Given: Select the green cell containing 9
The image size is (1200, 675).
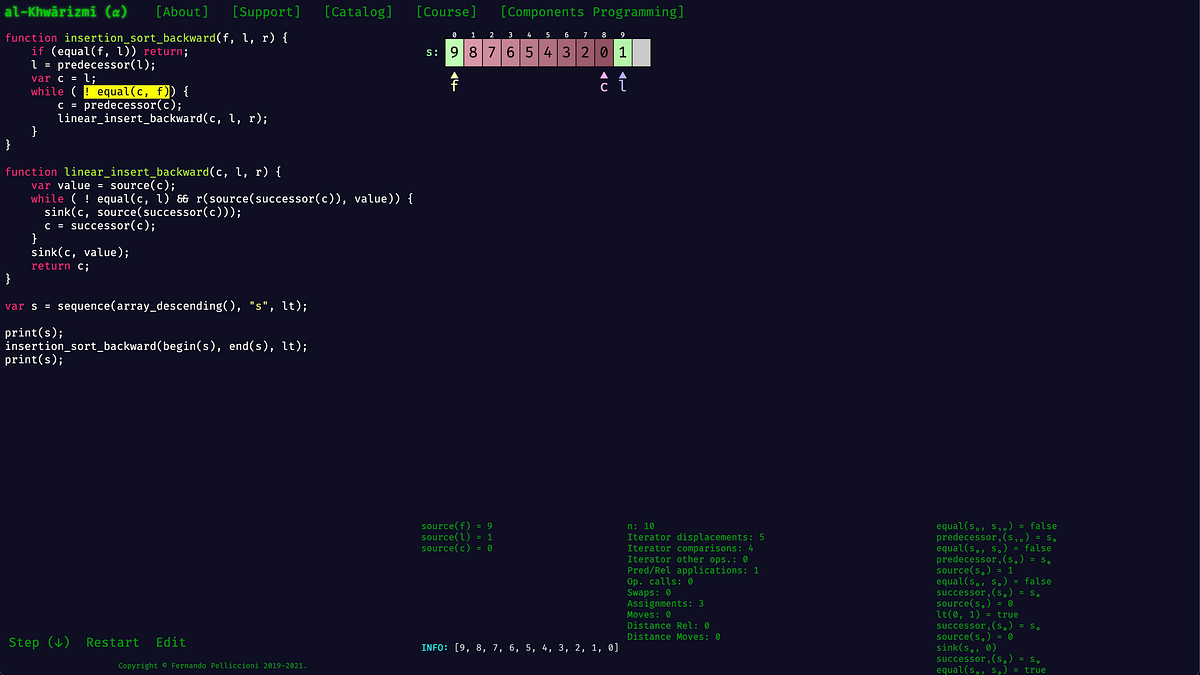Looking at the screenshot, I should click(454, 52).
